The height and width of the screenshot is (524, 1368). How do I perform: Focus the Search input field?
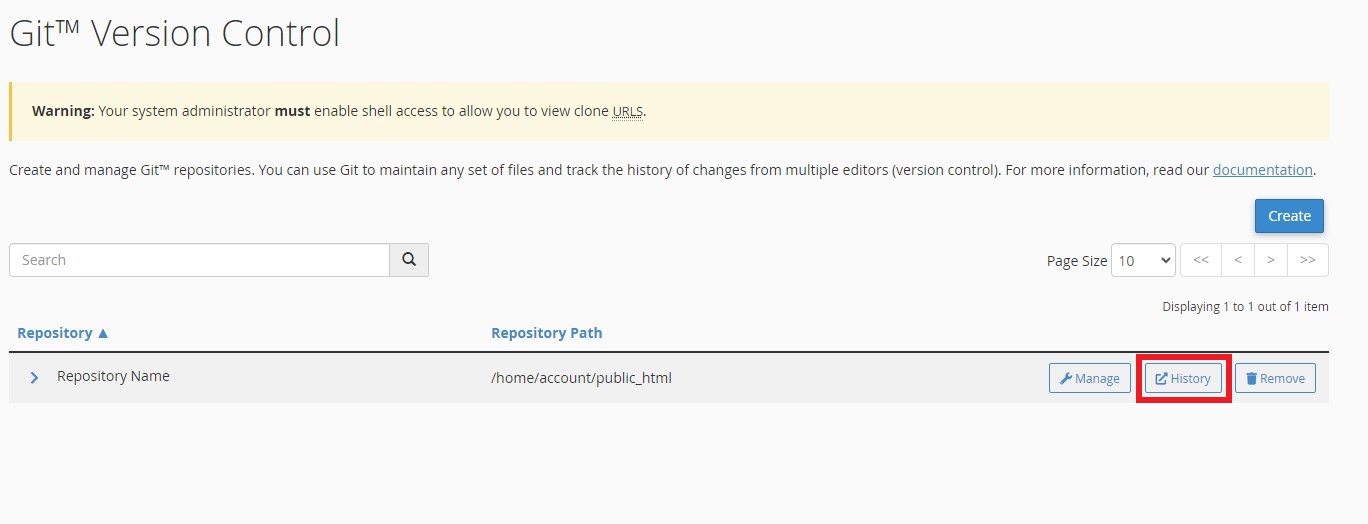pyautogui.click(x=199, y=260)
